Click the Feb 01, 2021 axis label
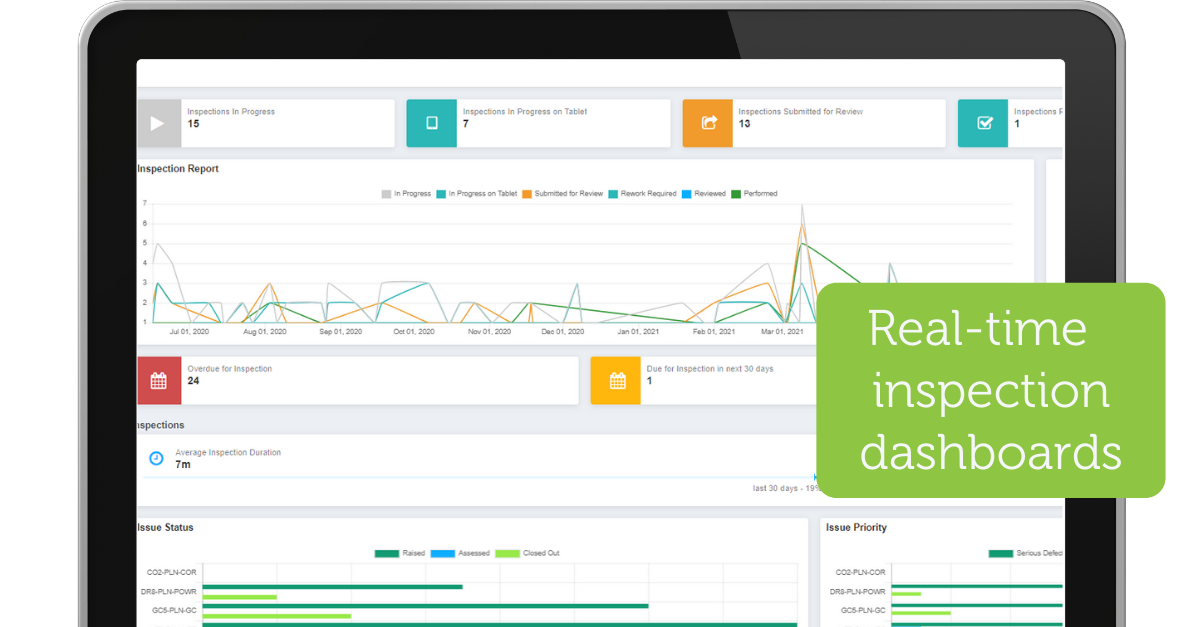Viewport: 1200px width, 627px height. click(714, 331)
